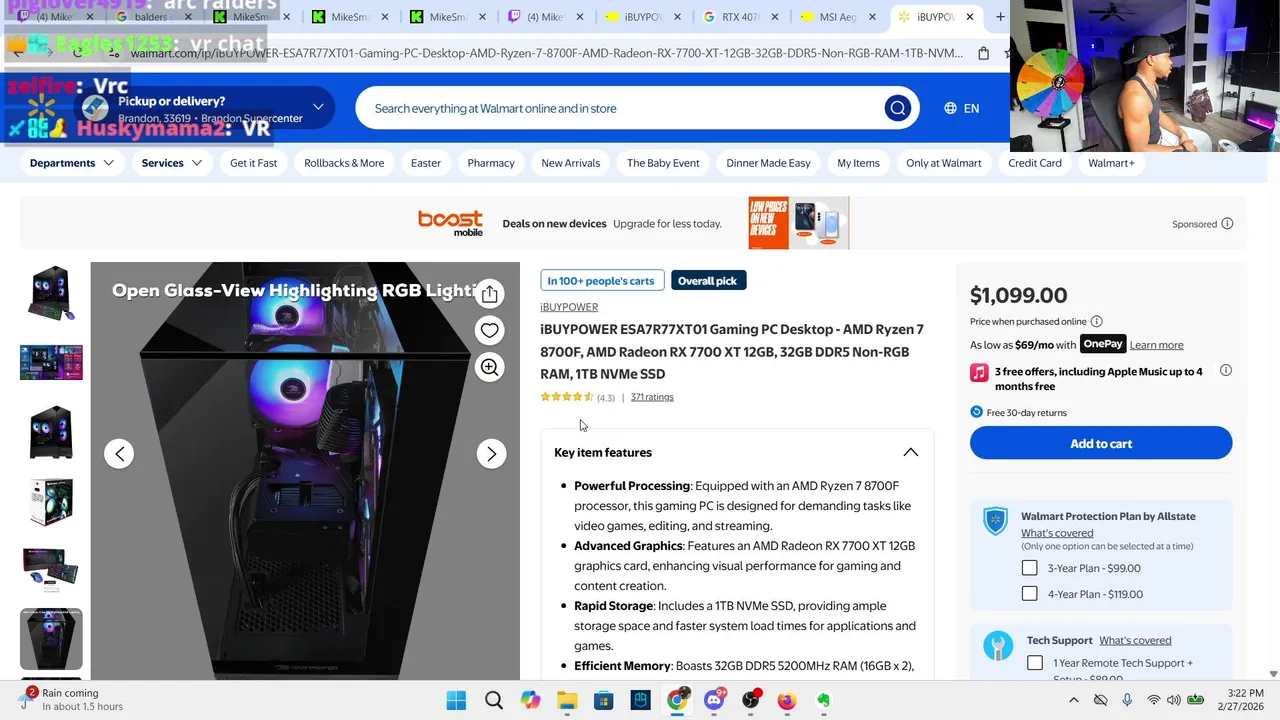This screenshot has width=1280, height=720.
Task: Check the 3-Year Plan - $99.00 box
Action: (x=1029, y=568)
